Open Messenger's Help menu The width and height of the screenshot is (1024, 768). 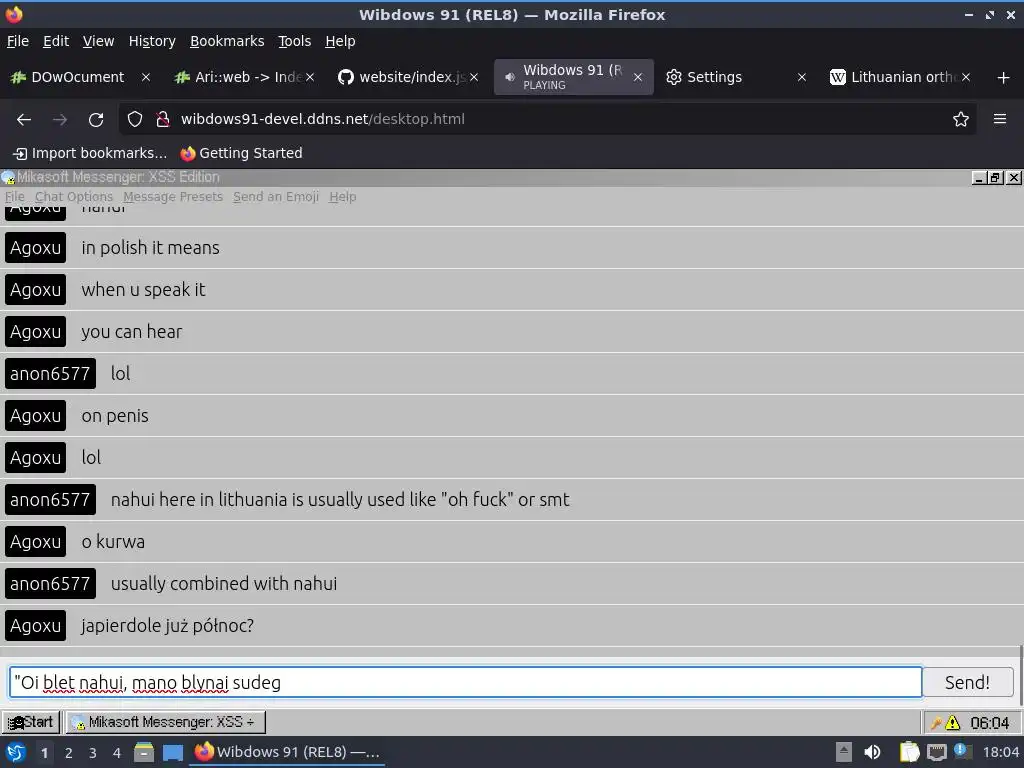pos(342,197)
